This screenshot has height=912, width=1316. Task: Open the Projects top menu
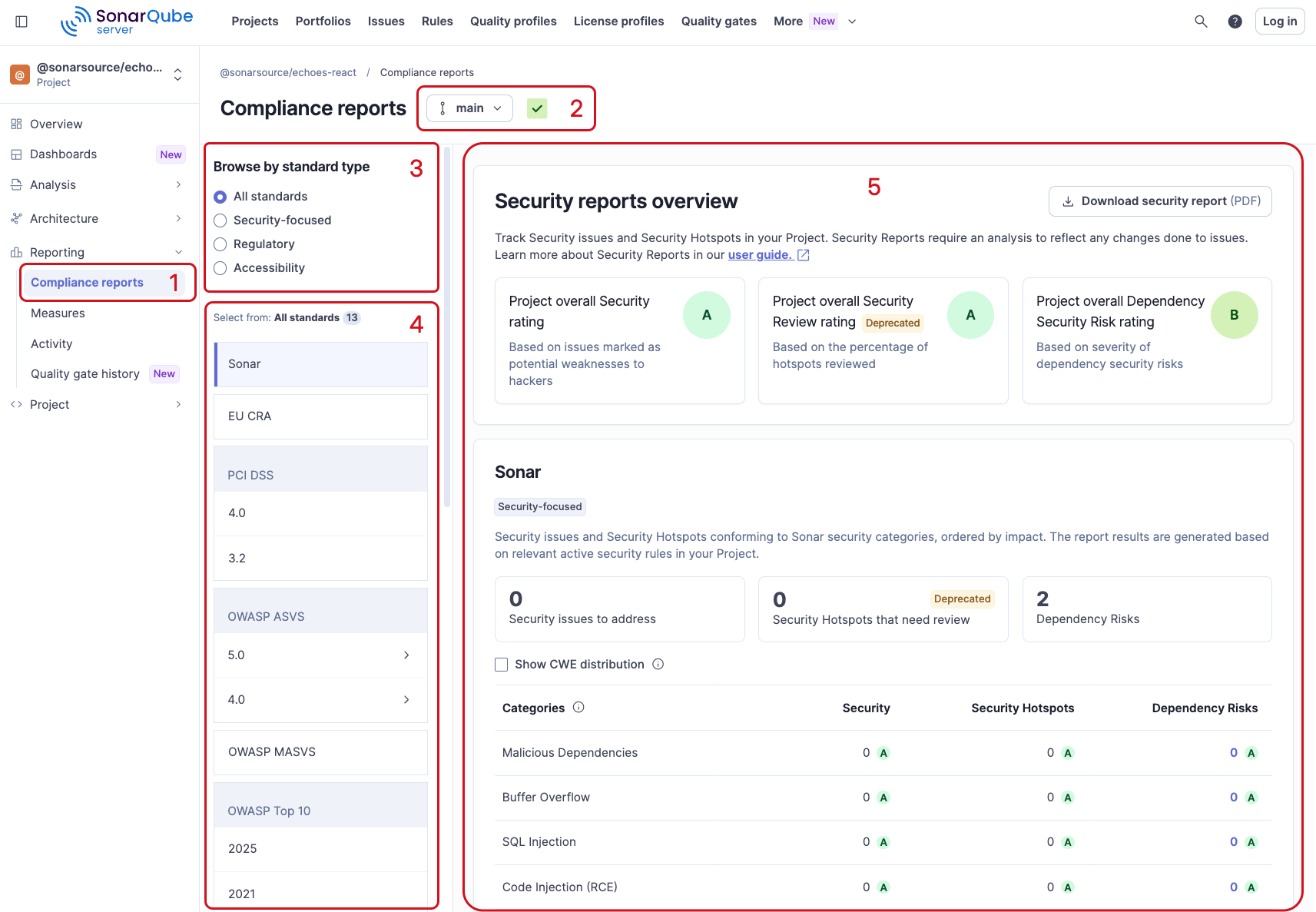click(255, 22)
